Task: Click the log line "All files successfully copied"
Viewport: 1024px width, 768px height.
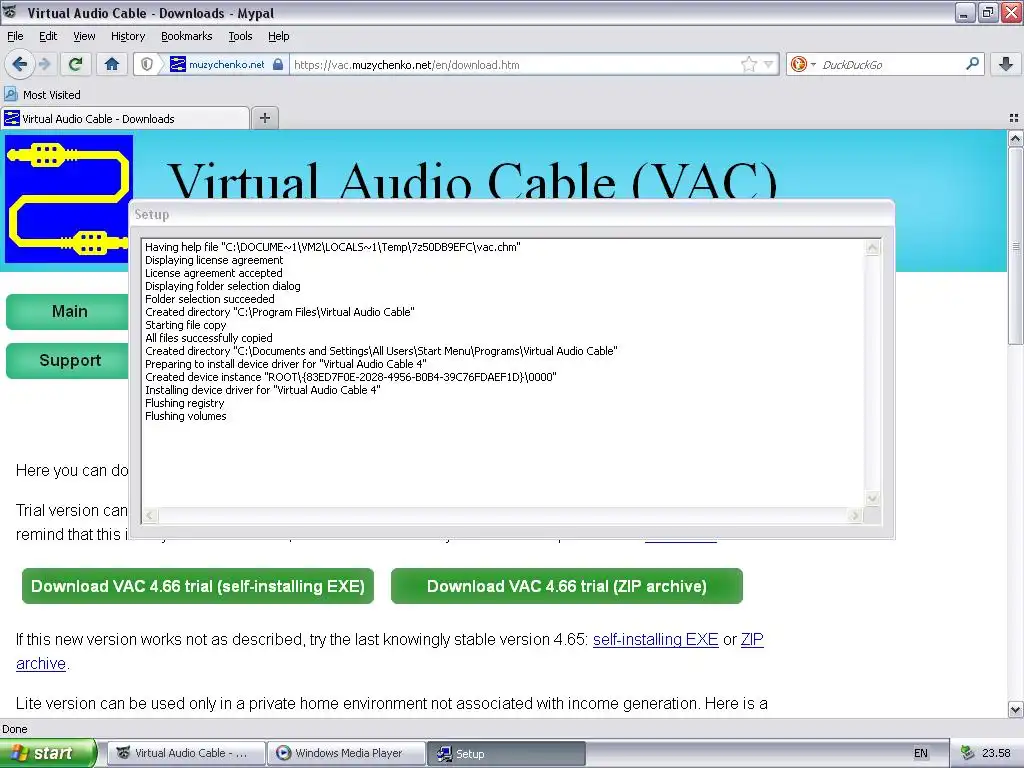Action: tap(208, 338)
